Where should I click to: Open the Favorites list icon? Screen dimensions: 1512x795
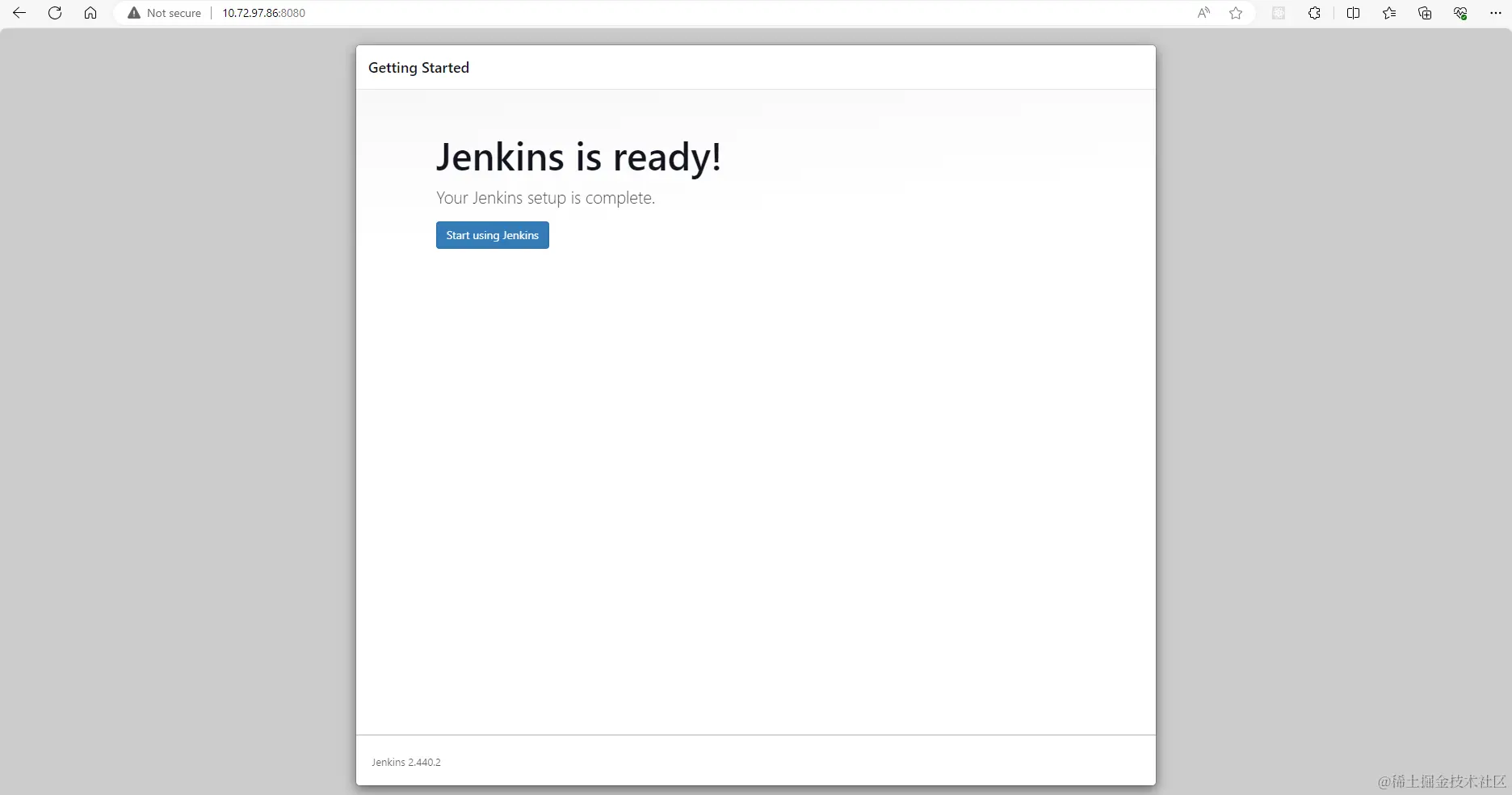tap(1389, 13)
